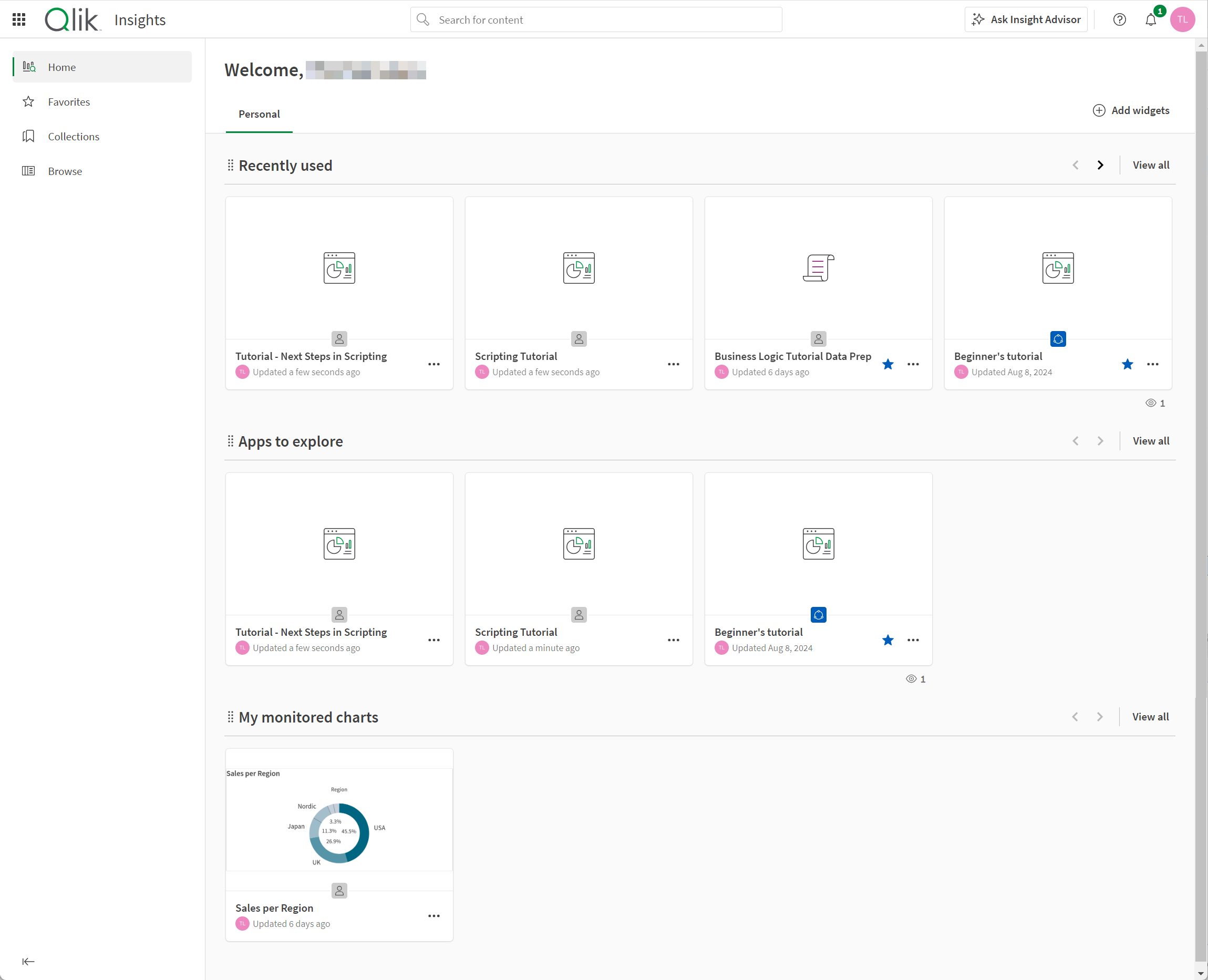Click the Qlik Insights home icon
The width and height of the screenshot is (1208, 980).
click(29, 67)
